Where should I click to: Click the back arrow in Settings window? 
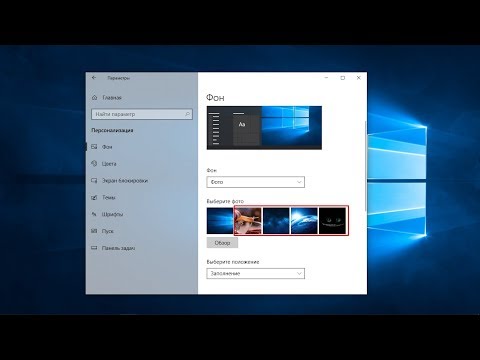click(94, 78)
